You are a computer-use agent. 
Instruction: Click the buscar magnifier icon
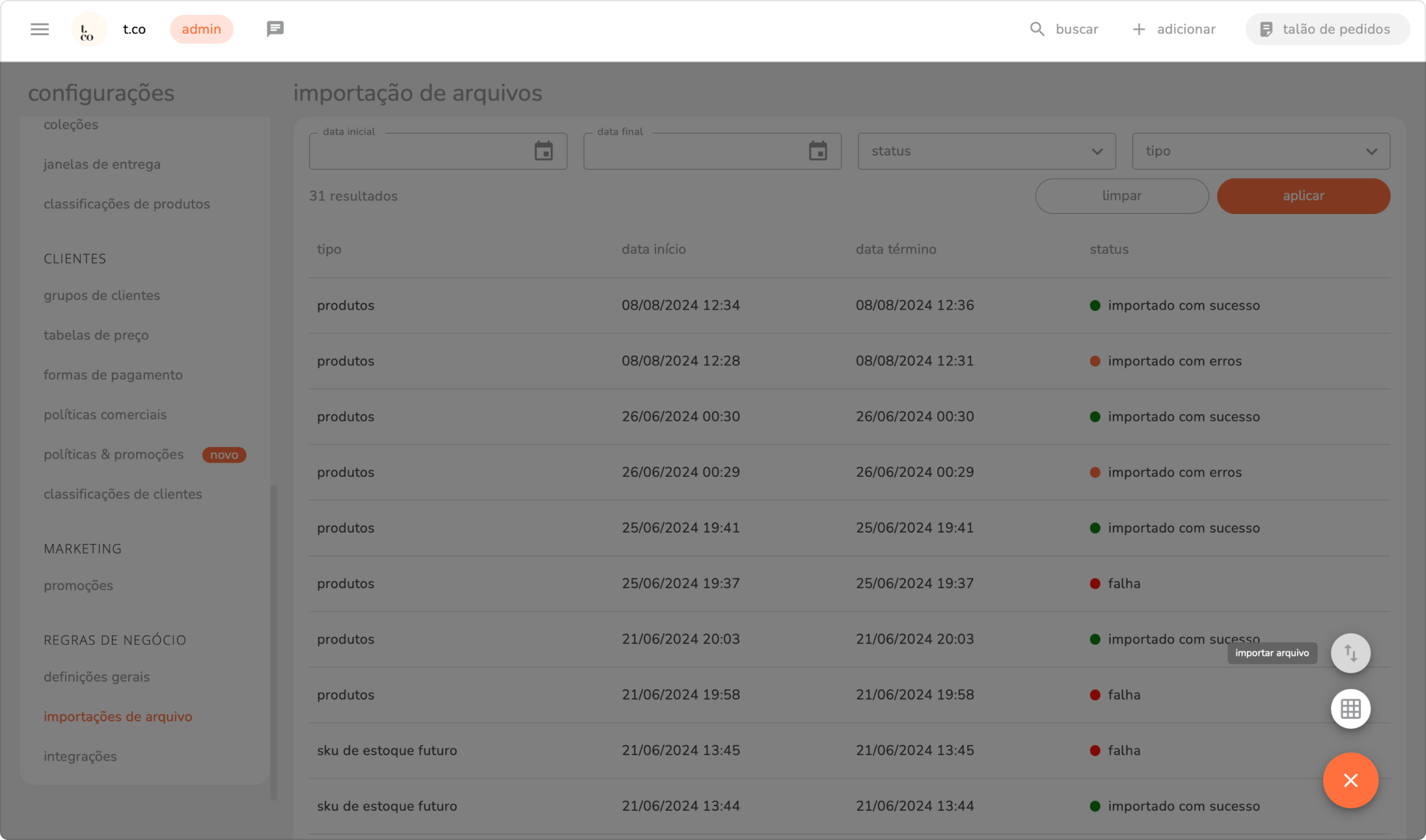tap(1037, 29)
